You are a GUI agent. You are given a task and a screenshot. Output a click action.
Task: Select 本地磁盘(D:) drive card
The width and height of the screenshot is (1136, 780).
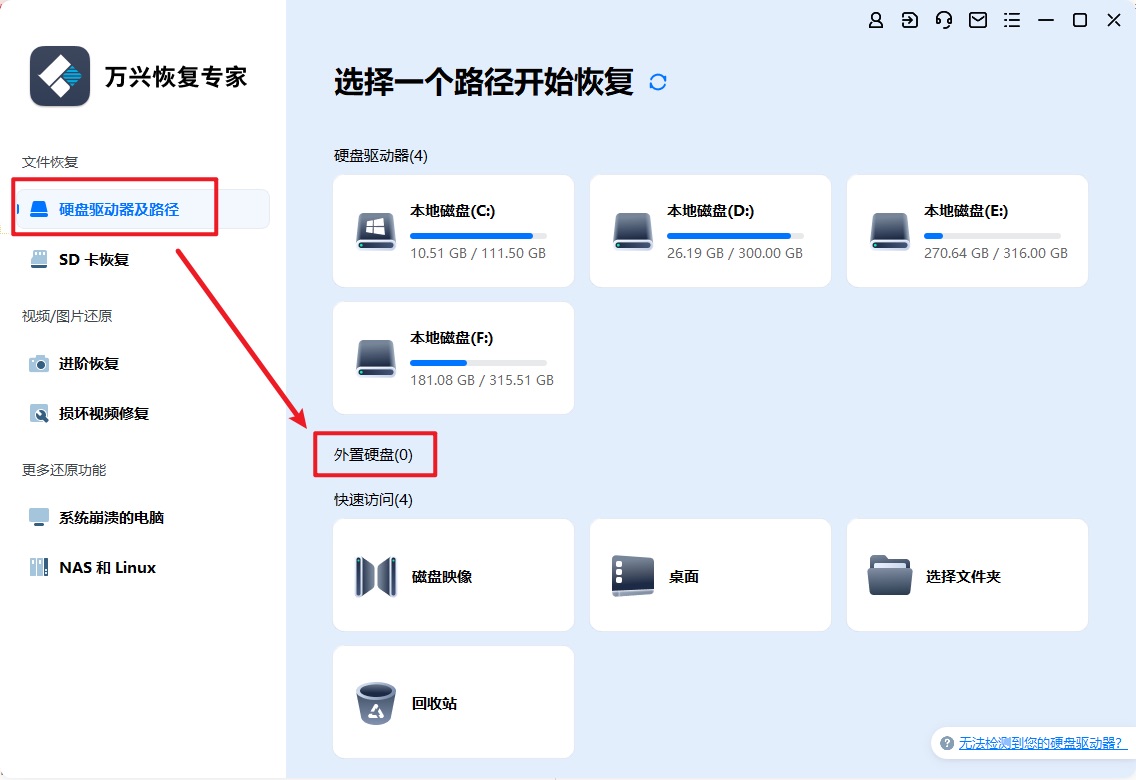tap(710, 231)
